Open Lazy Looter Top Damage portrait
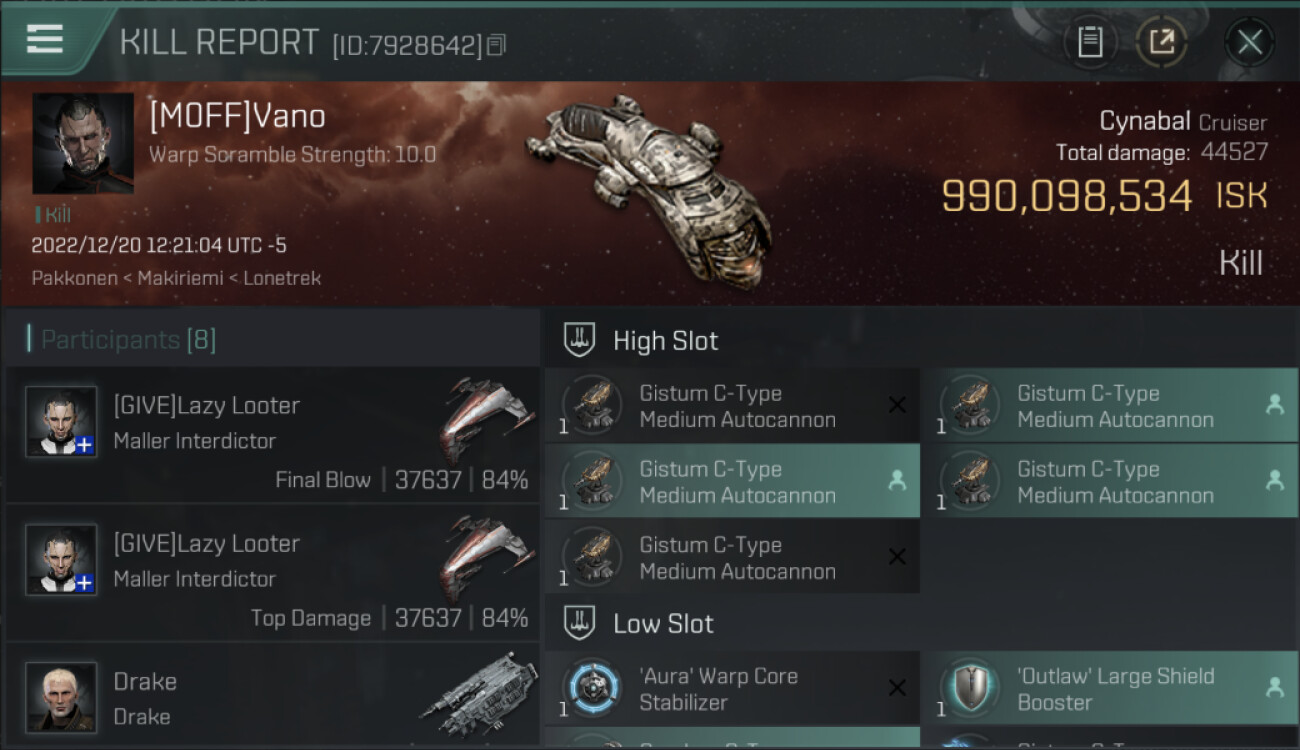The height and width of the screenshot is (750, 1300). click(61, 560)
